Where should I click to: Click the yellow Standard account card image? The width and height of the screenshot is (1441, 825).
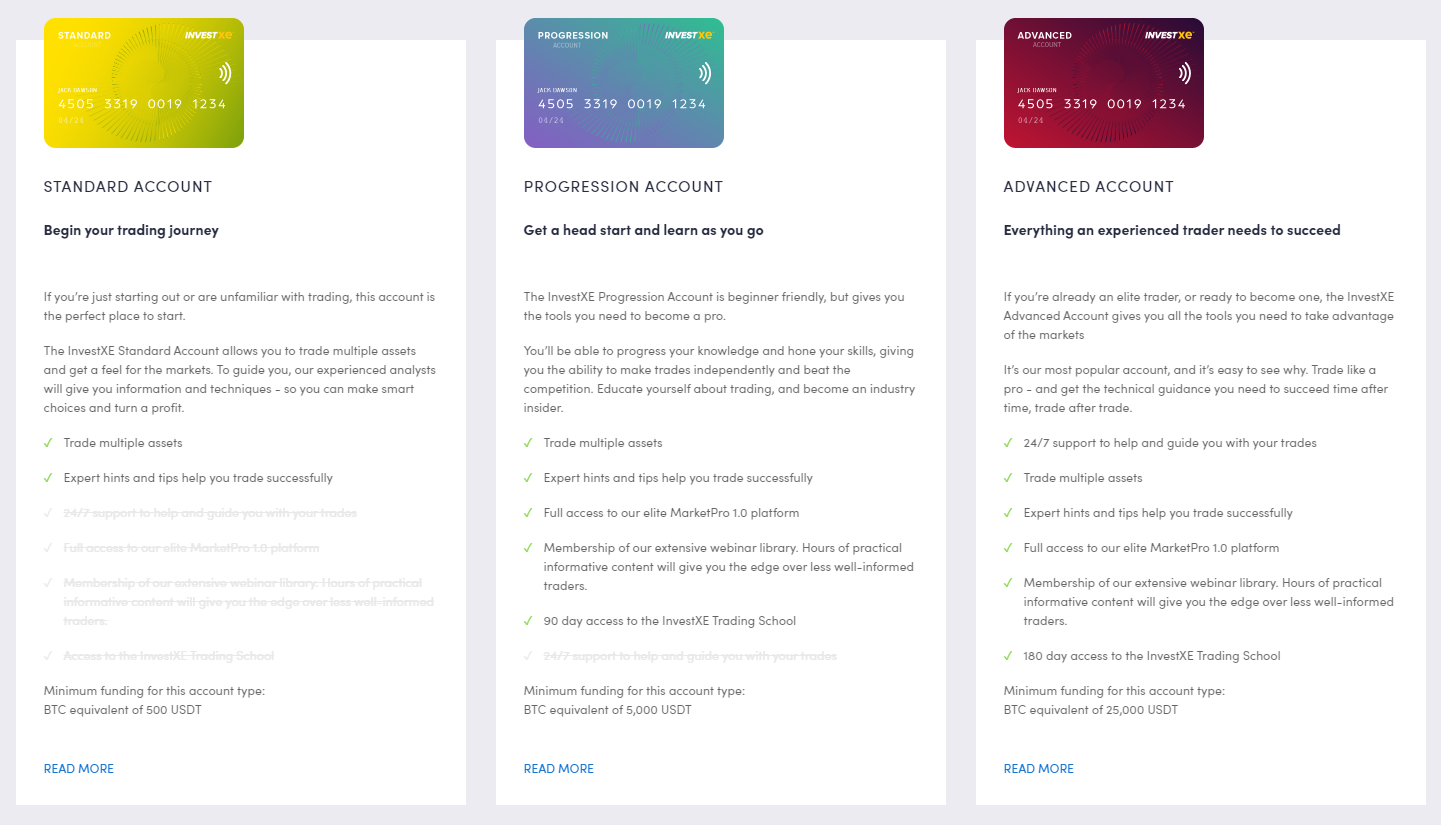tap(144, 83)
